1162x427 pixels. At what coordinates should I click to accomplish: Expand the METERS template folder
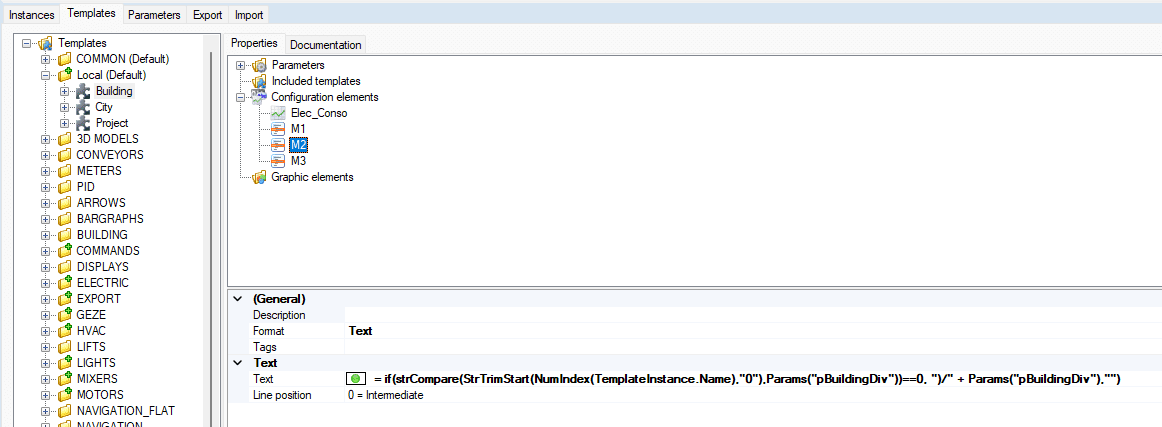46,171
